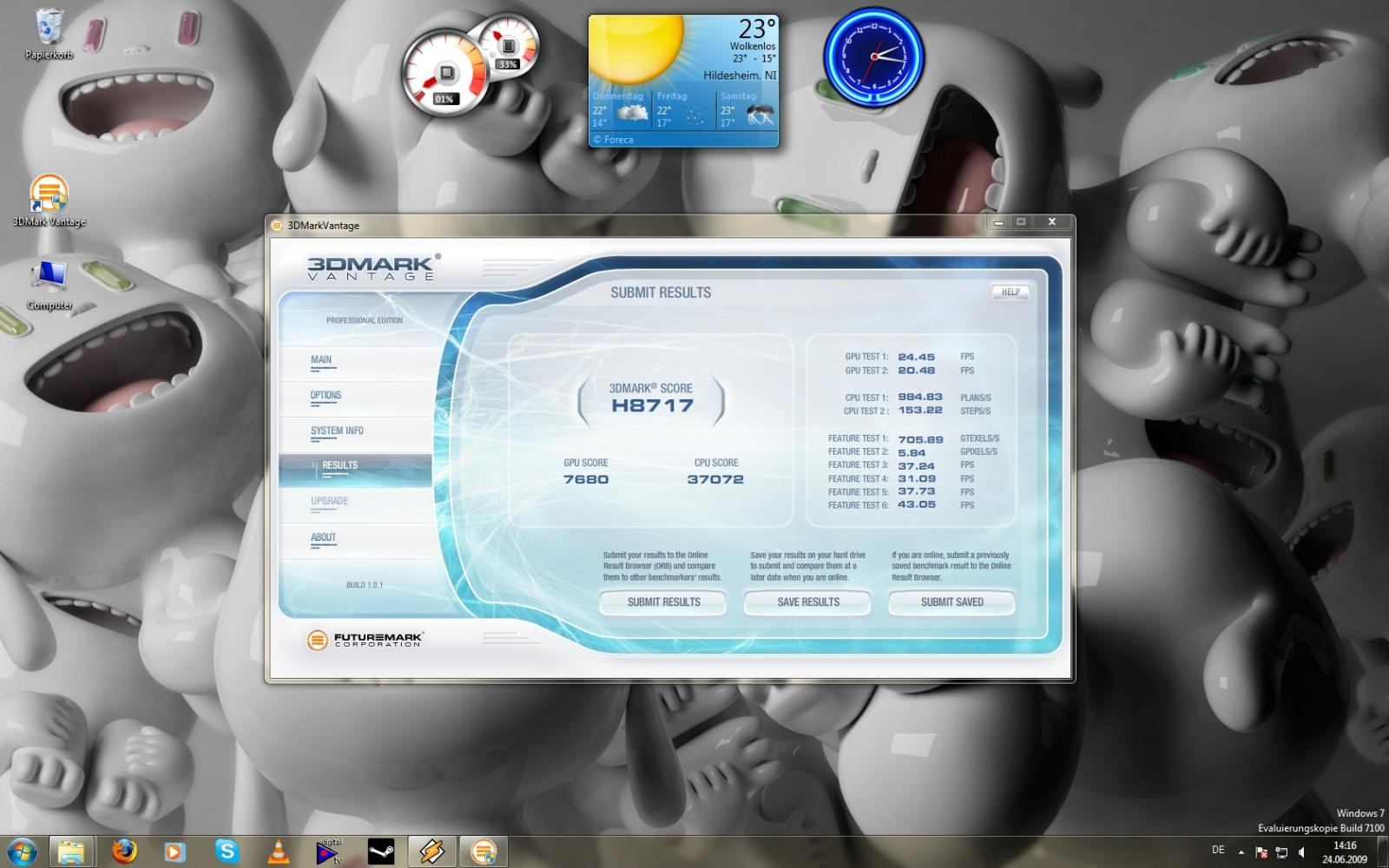1389x868 pixels.
Task: Click the Futuremark Corporation logo
Action: coord(365,640)
